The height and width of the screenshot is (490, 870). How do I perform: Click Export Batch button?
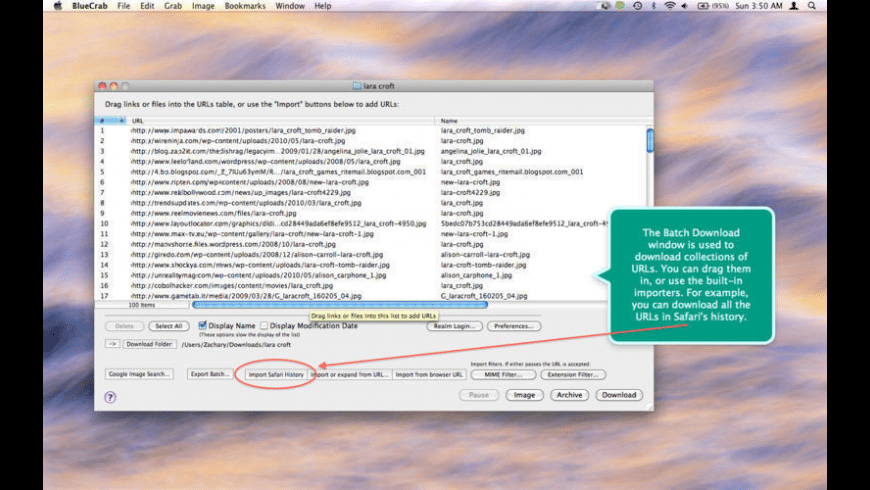(x=209, y=374)
